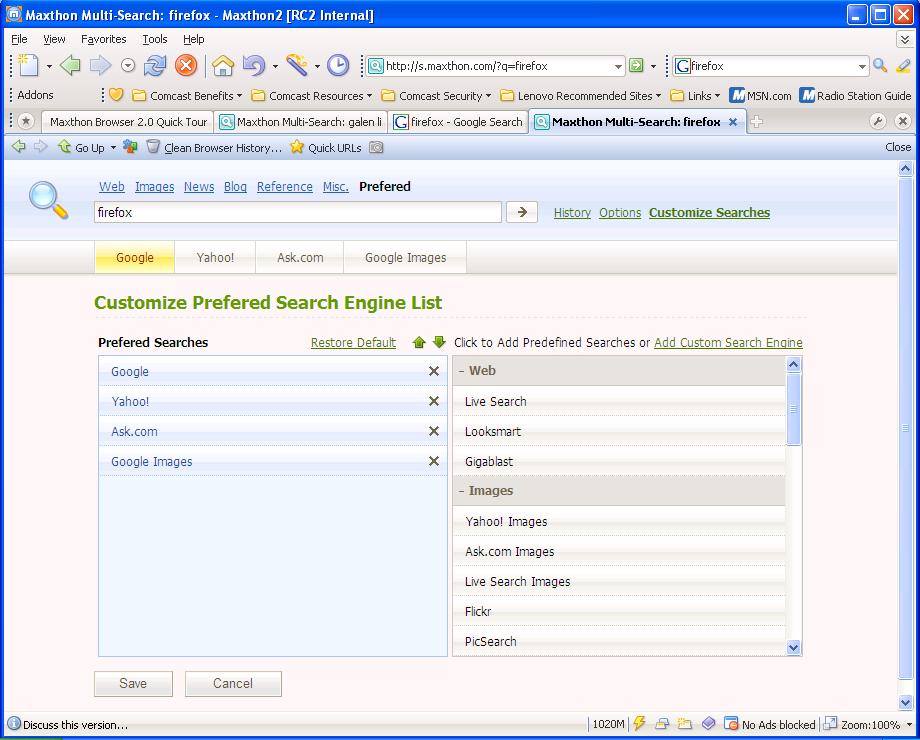This screenshot has width=920, height=740.
Task: Click the New Tab page icon
Action: [x=28, y=65]
